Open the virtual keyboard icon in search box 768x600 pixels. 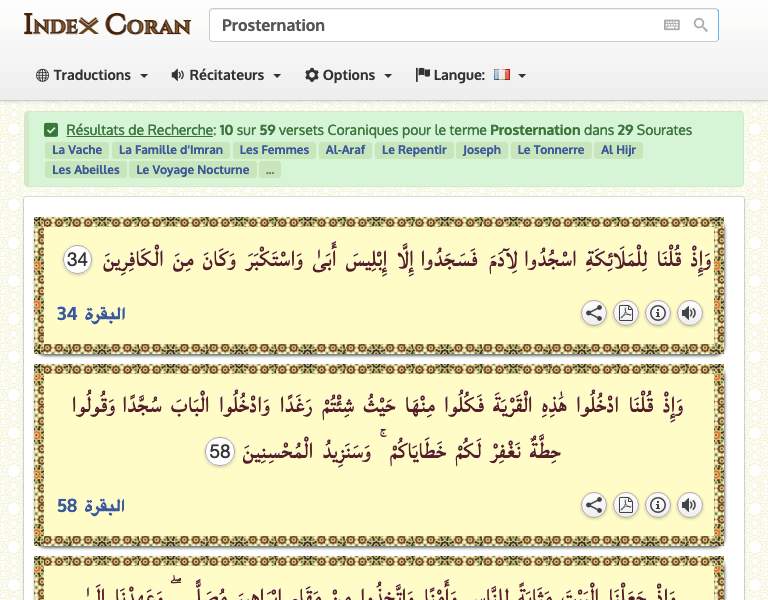click(671, 25)
